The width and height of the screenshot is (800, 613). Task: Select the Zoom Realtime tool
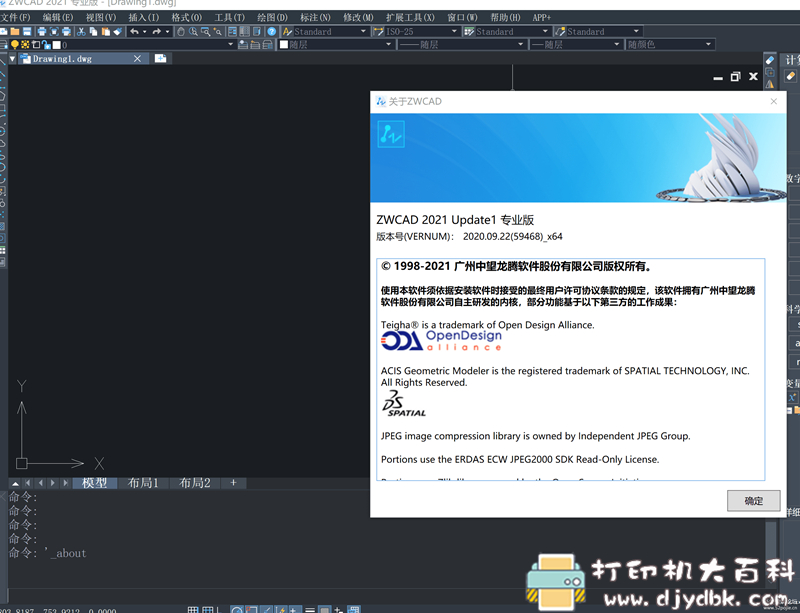(x=193, y=32)
